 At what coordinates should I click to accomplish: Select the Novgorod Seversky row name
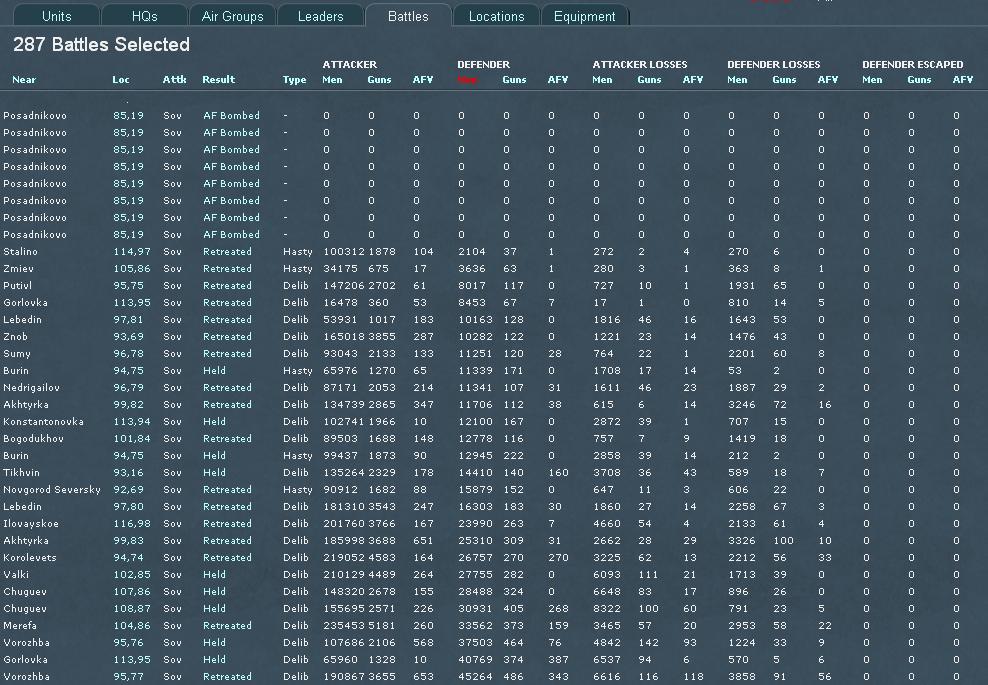52,490
